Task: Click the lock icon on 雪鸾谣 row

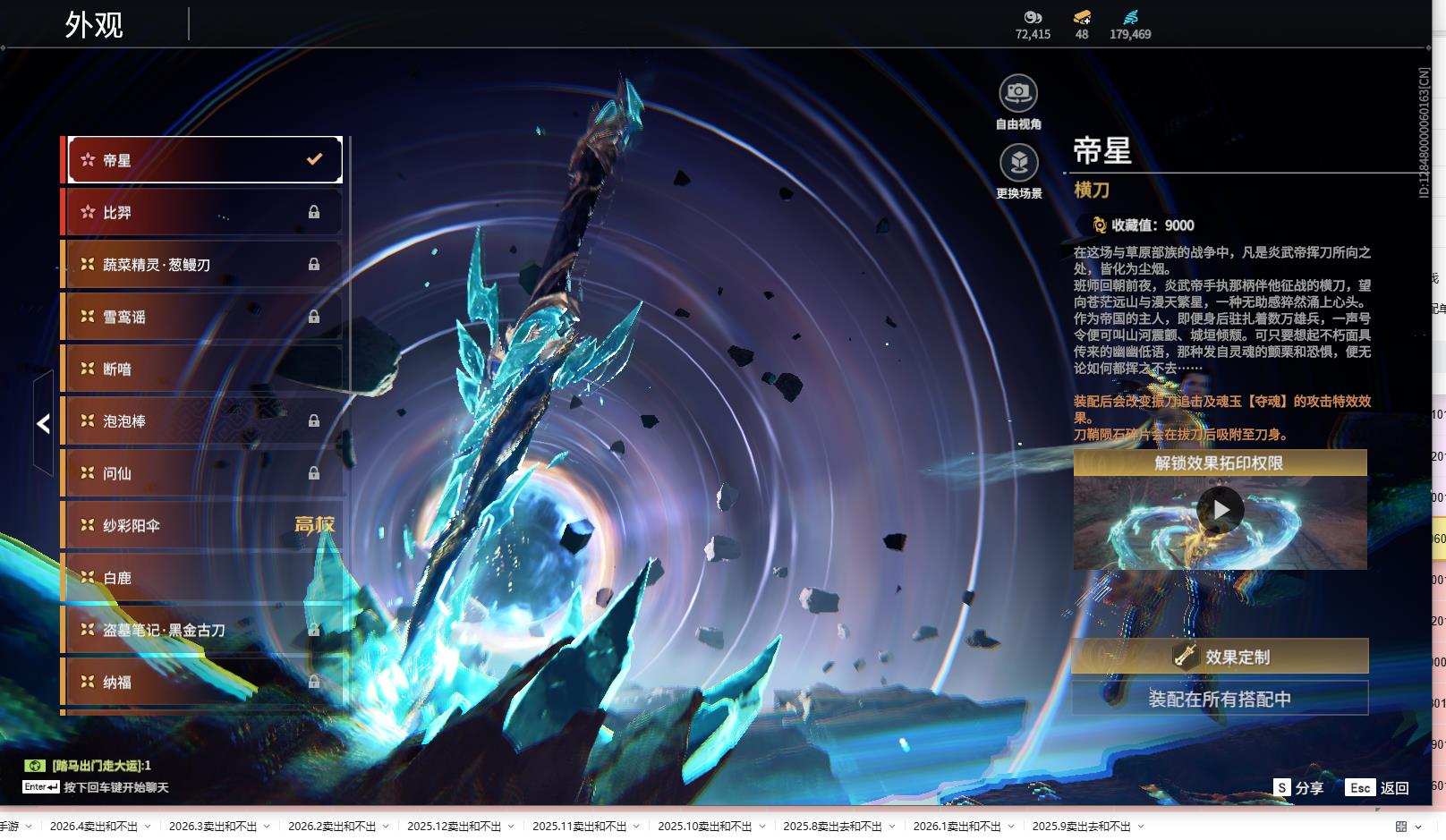Action: point(314,316)
